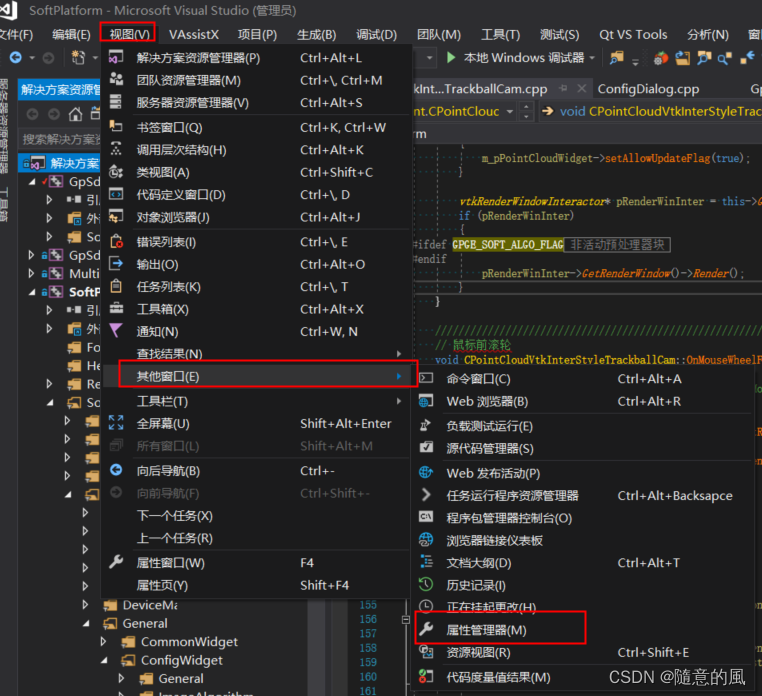Screen dimensions: 762x696
Task: Click the 解决方案资源管理器(P) icon
Action: click(x=116, y=57)
